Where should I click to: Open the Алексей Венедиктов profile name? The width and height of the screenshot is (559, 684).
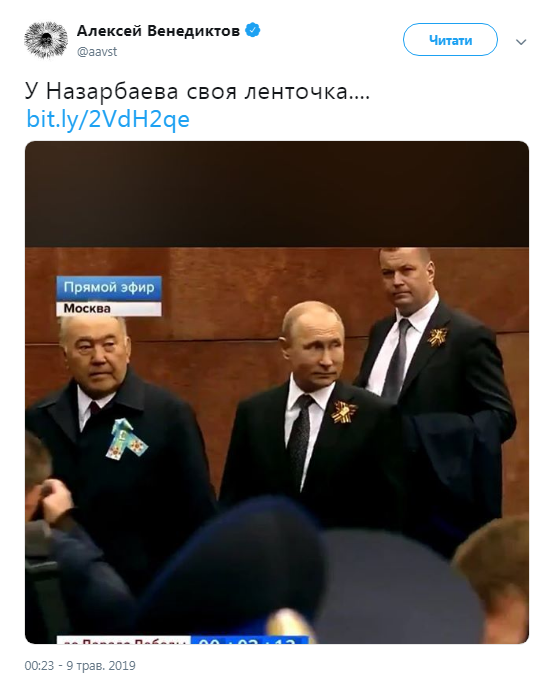pos(158,31)
